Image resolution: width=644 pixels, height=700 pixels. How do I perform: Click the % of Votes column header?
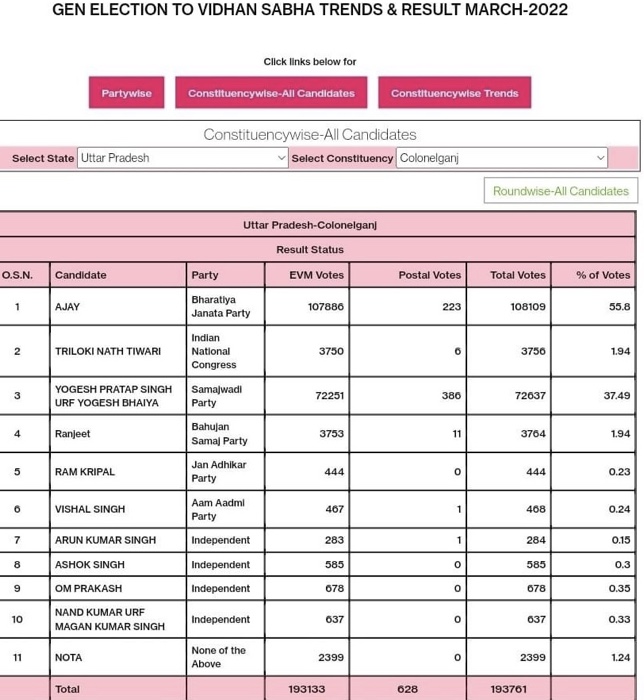click(603, 275)
